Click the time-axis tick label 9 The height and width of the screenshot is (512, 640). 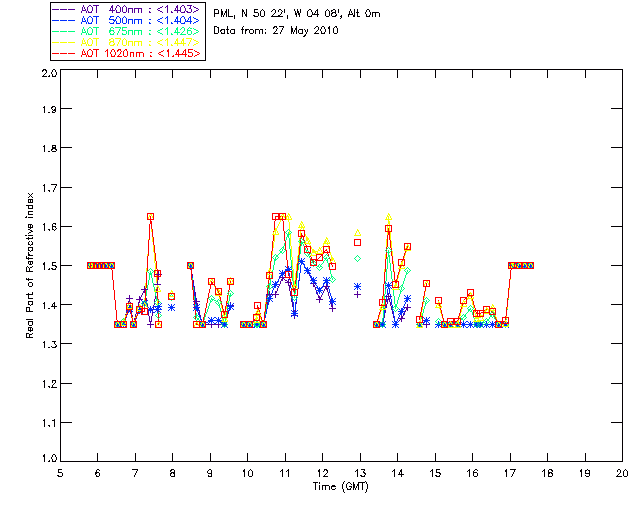pos(210,473)
